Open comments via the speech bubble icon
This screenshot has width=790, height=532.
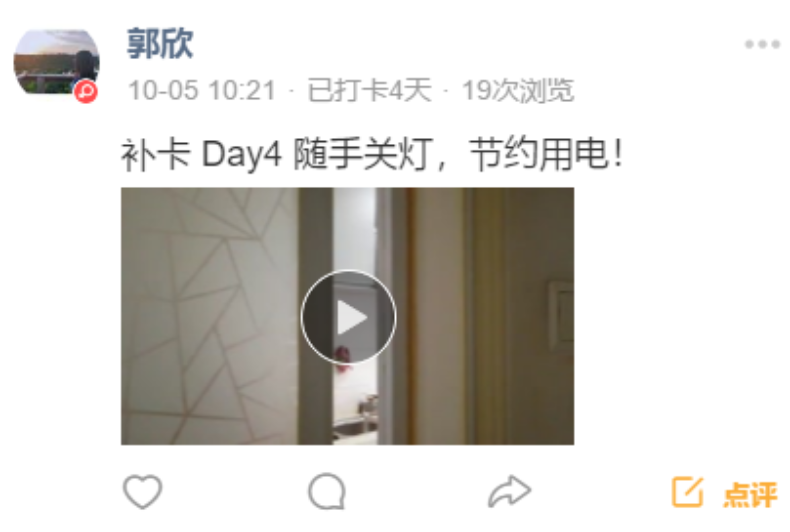(327, 491)
